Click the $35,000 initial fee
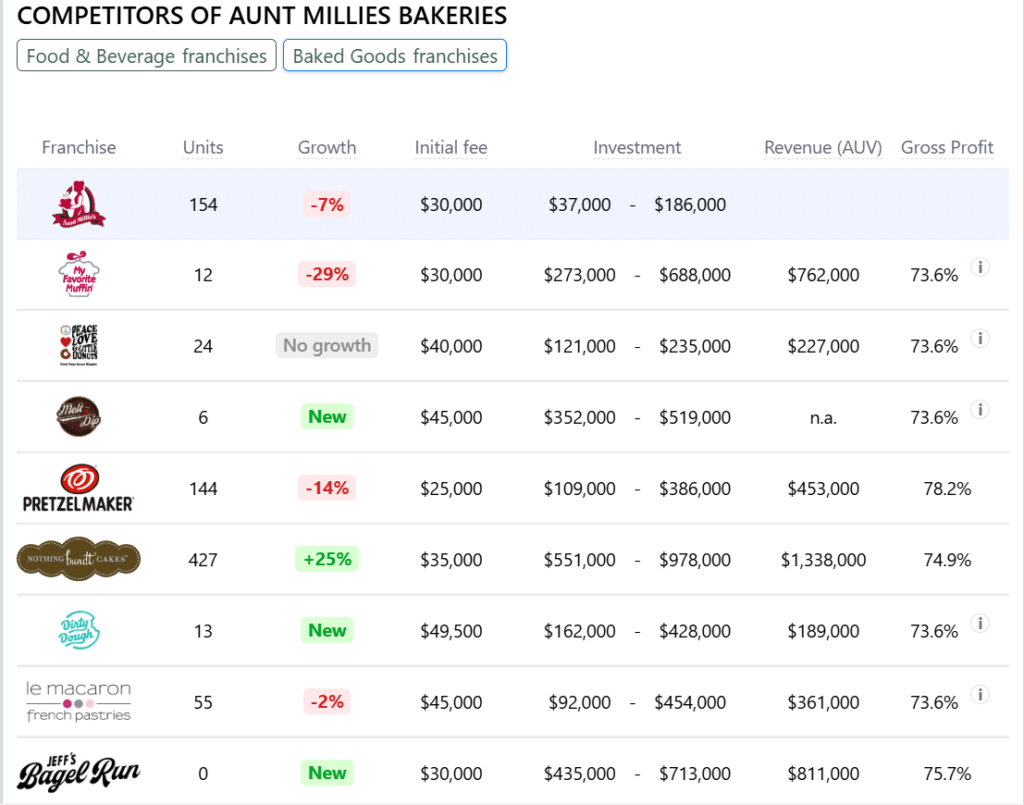1024x805 pixels. pos(451,560)
